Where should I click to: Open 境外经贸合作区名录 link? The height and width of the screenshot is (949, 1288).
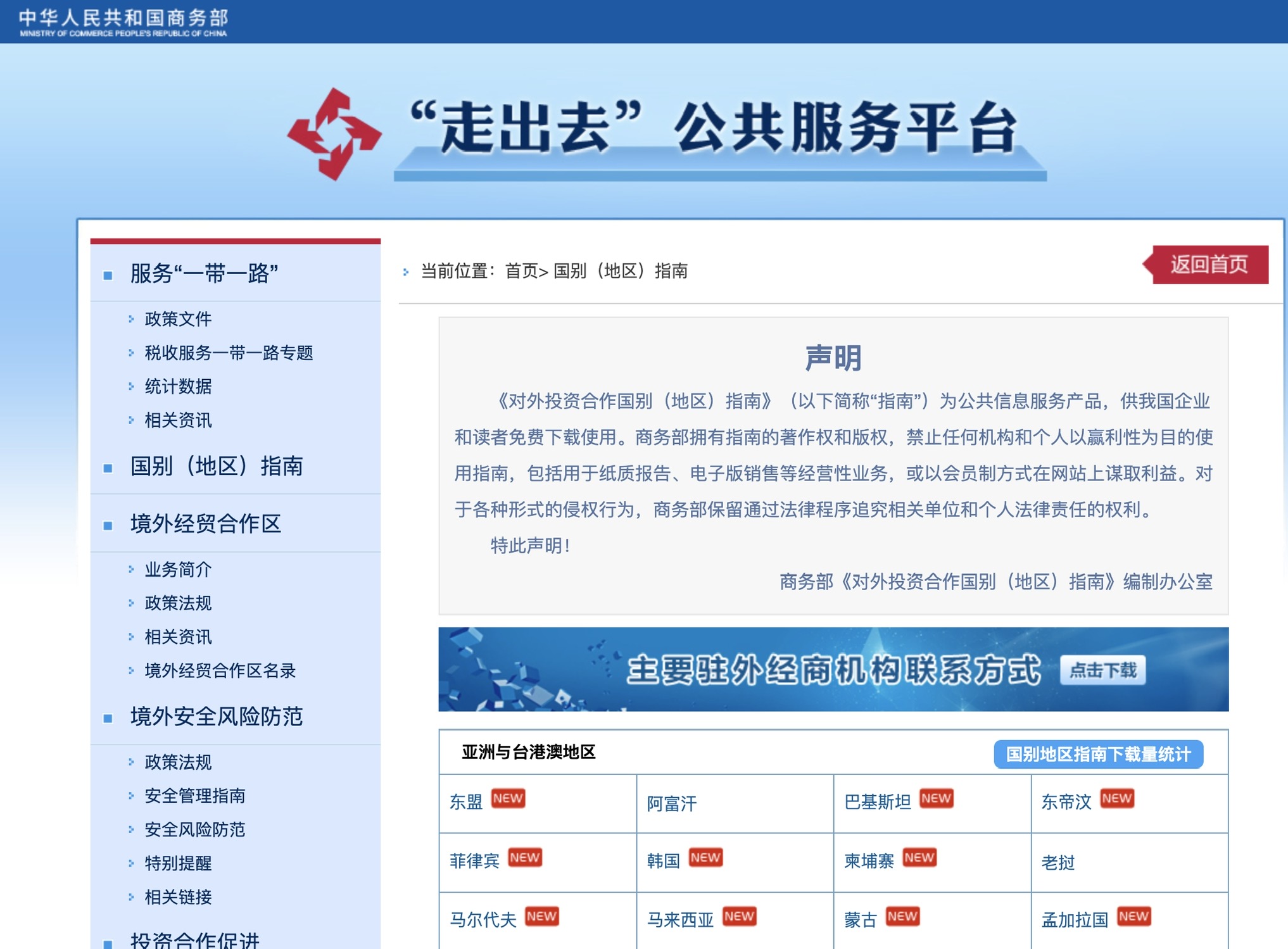[220, 670]
